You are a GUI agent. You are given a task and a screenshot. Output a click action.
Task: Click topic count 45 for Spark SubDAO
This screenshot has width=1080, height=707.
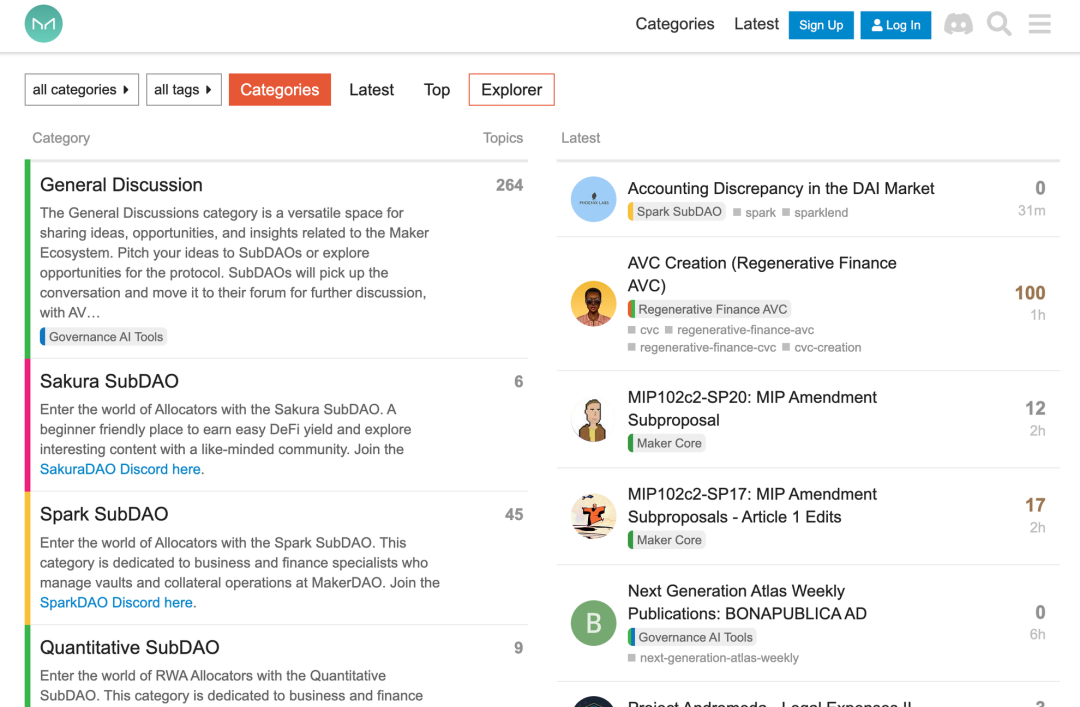click(514, 515)
